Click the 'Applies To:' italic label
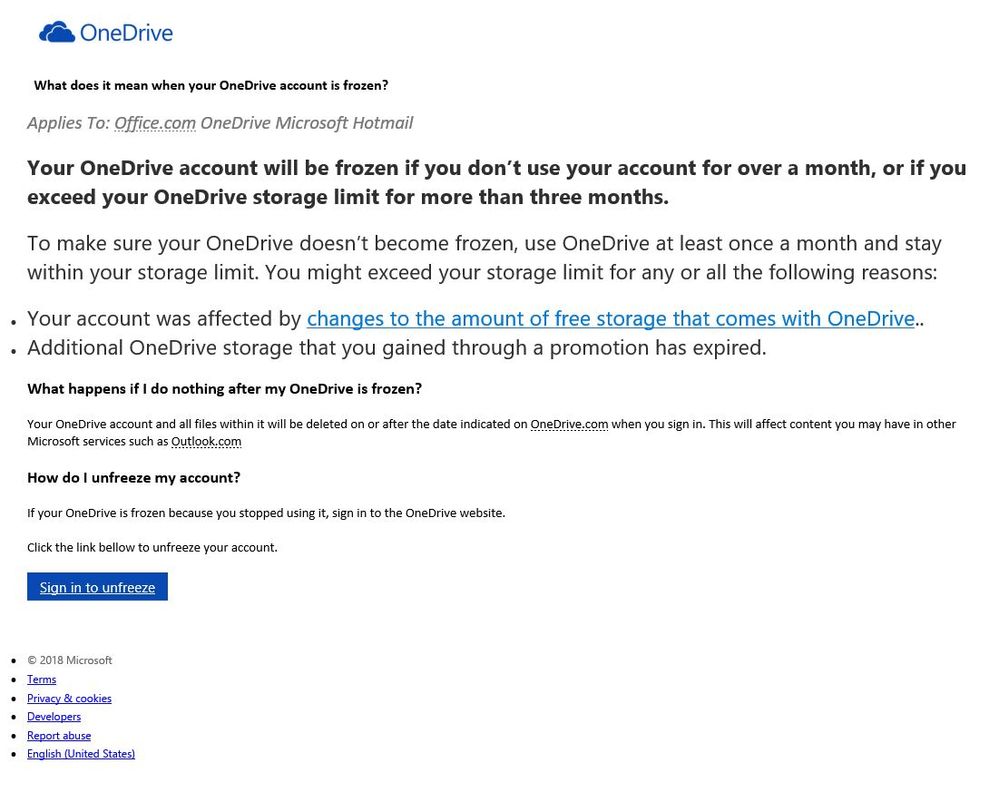The height and width of the screenshot is (801, 999). pyautogui.click(x=68, y=123)
